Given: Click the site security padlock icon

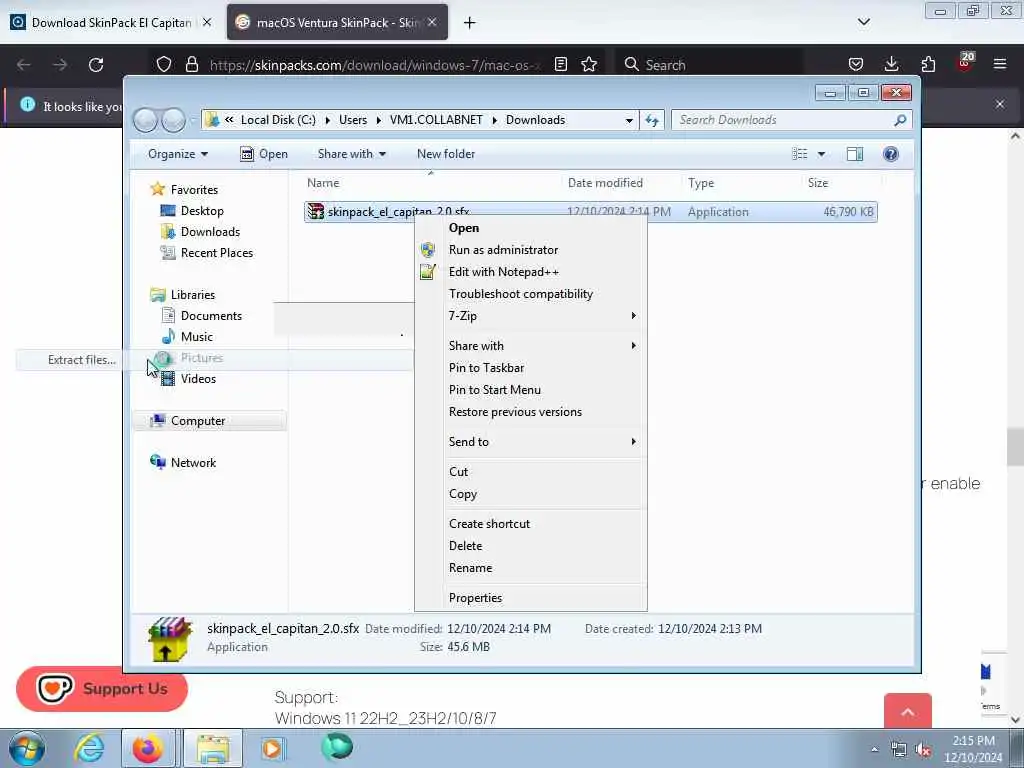Looking at the screenshot, I should click(x=191, y=64).
